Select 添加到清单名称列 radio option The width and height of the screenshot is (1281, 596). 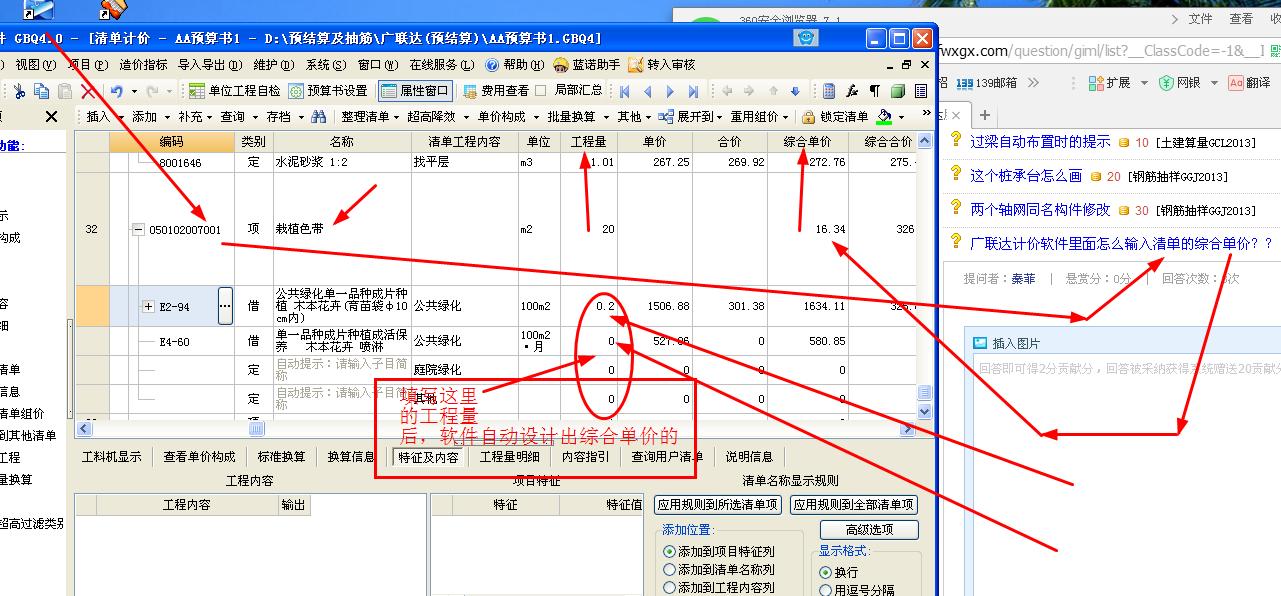(718, 570)
